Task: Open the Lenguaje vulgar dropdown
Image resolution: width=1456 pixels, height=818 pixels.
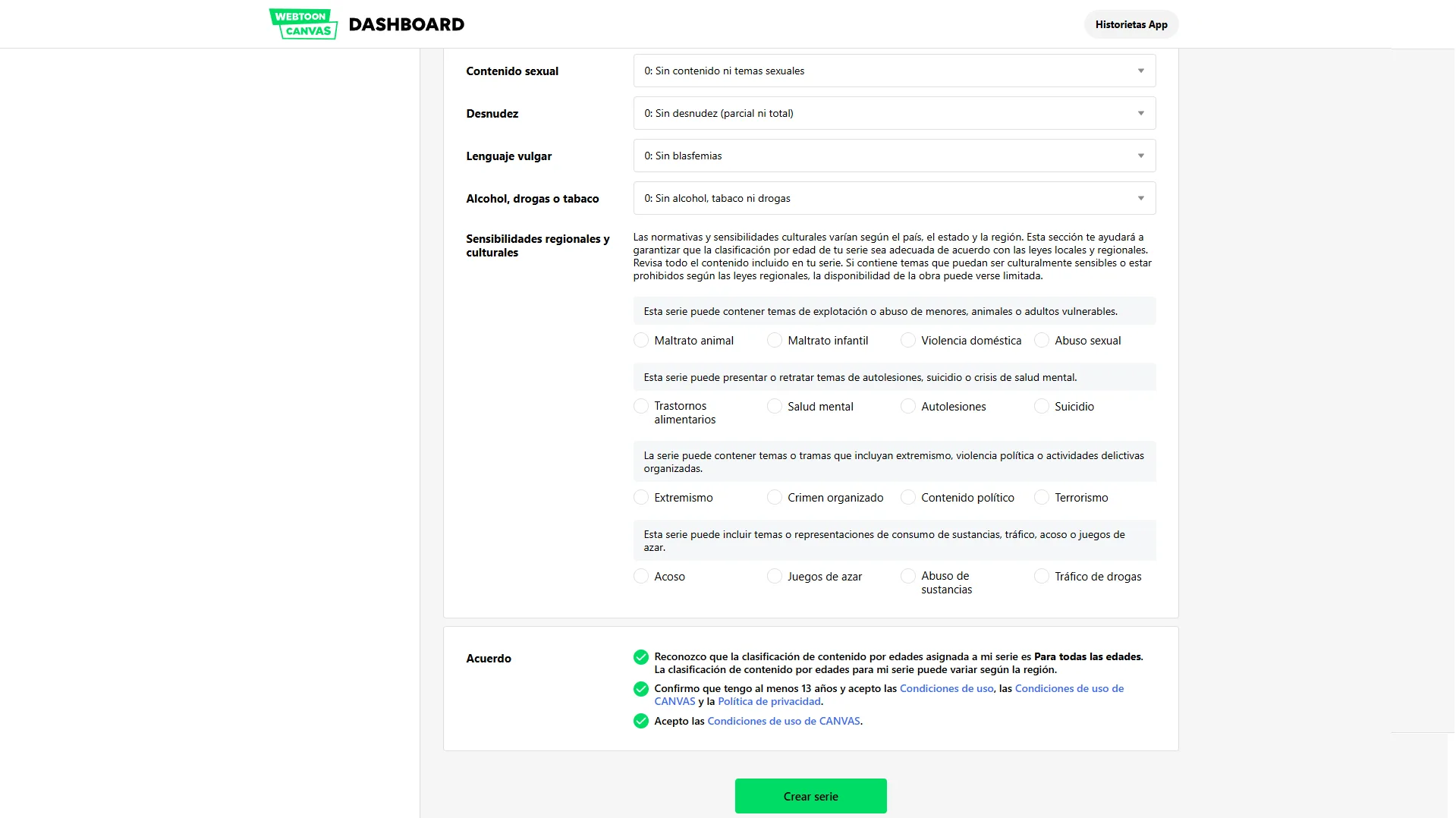Action: [895, 156]
